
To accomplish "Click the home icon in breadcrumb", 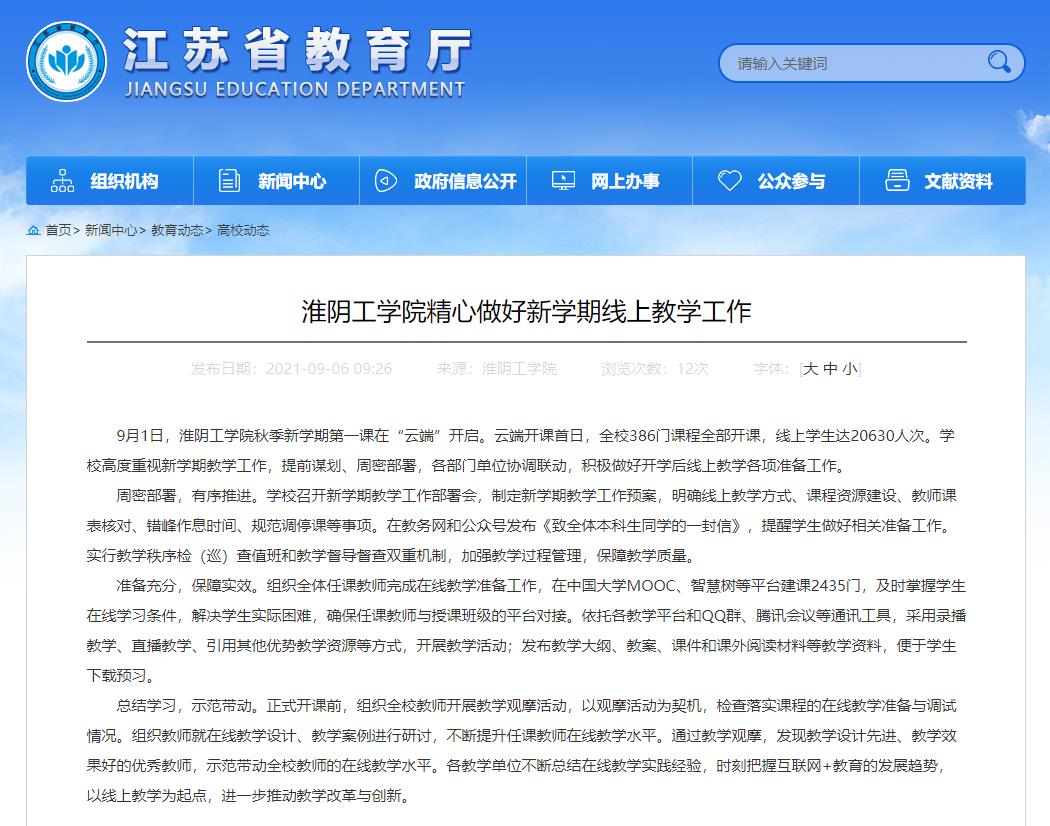I will (x=34, y=230).
